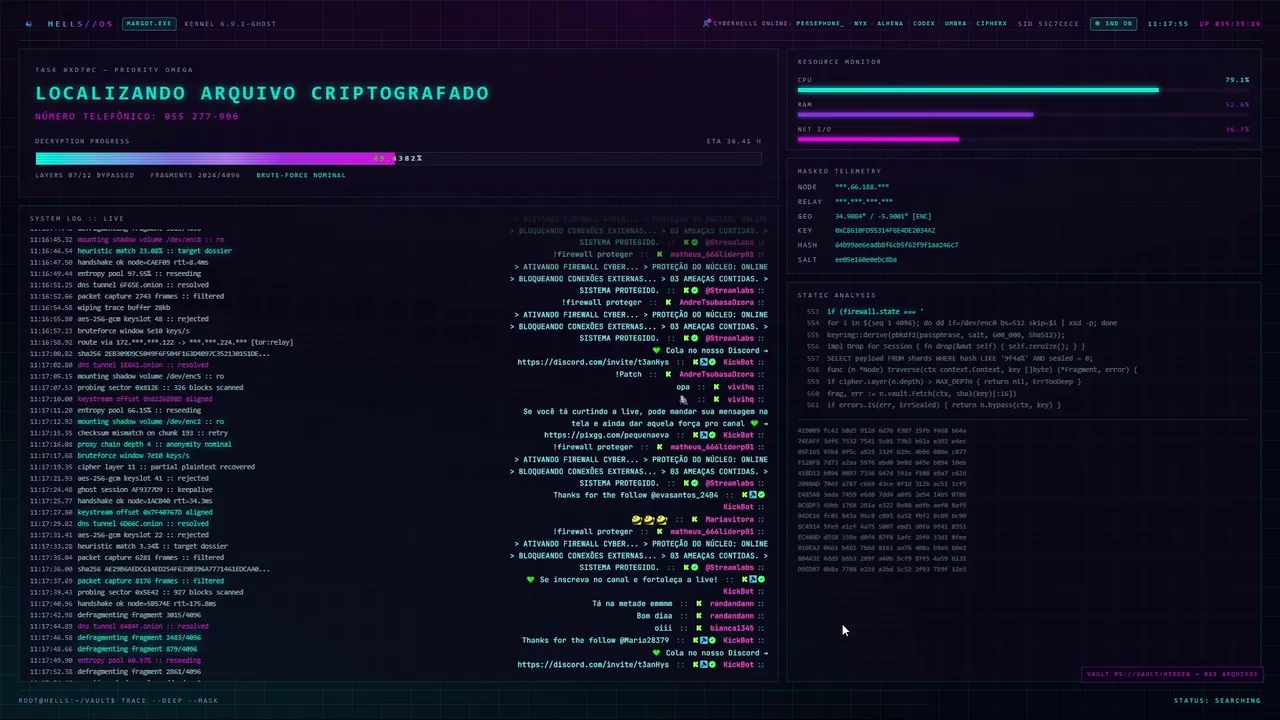Click the SID 53C7CECE session ID

pos(1048,23)
